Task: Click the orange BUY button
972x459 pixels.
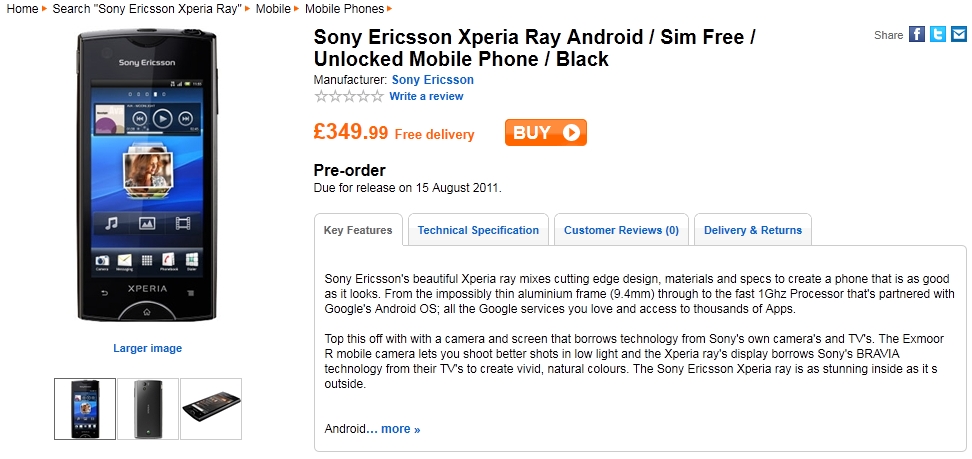Action: pyautogui.click(x=545, y=132)
